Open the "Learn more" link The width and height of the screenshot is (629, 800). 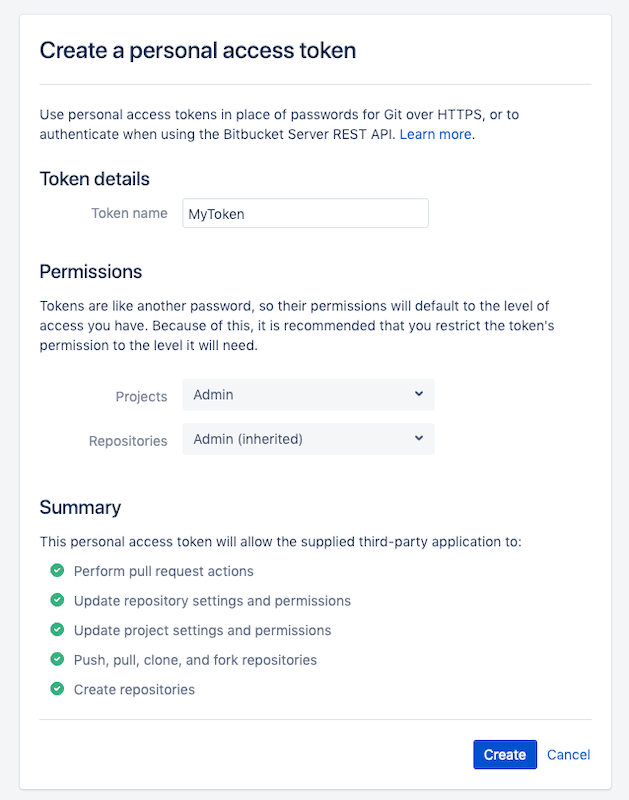pyautogui.click(x=436, y=134)
